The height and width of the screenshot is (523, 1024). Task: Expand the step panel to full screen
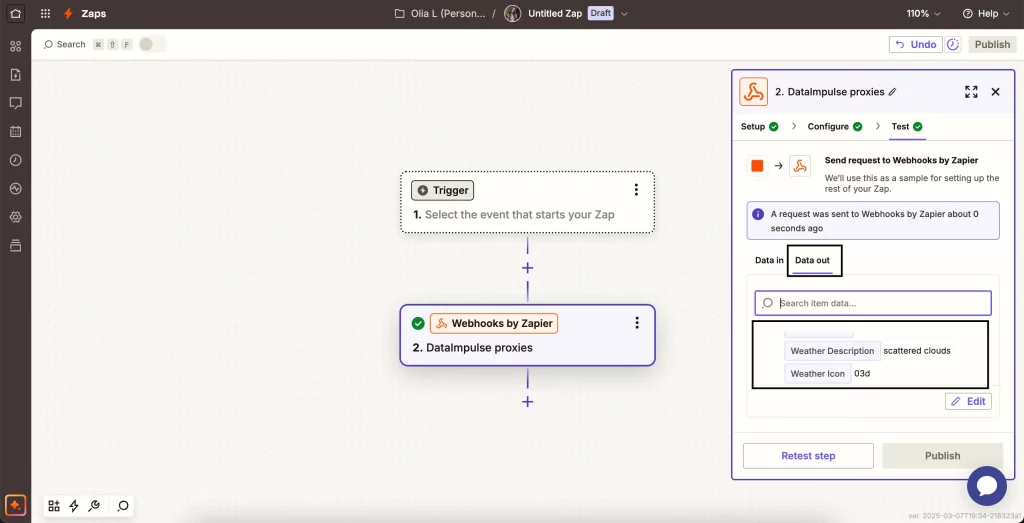(971, 92)
